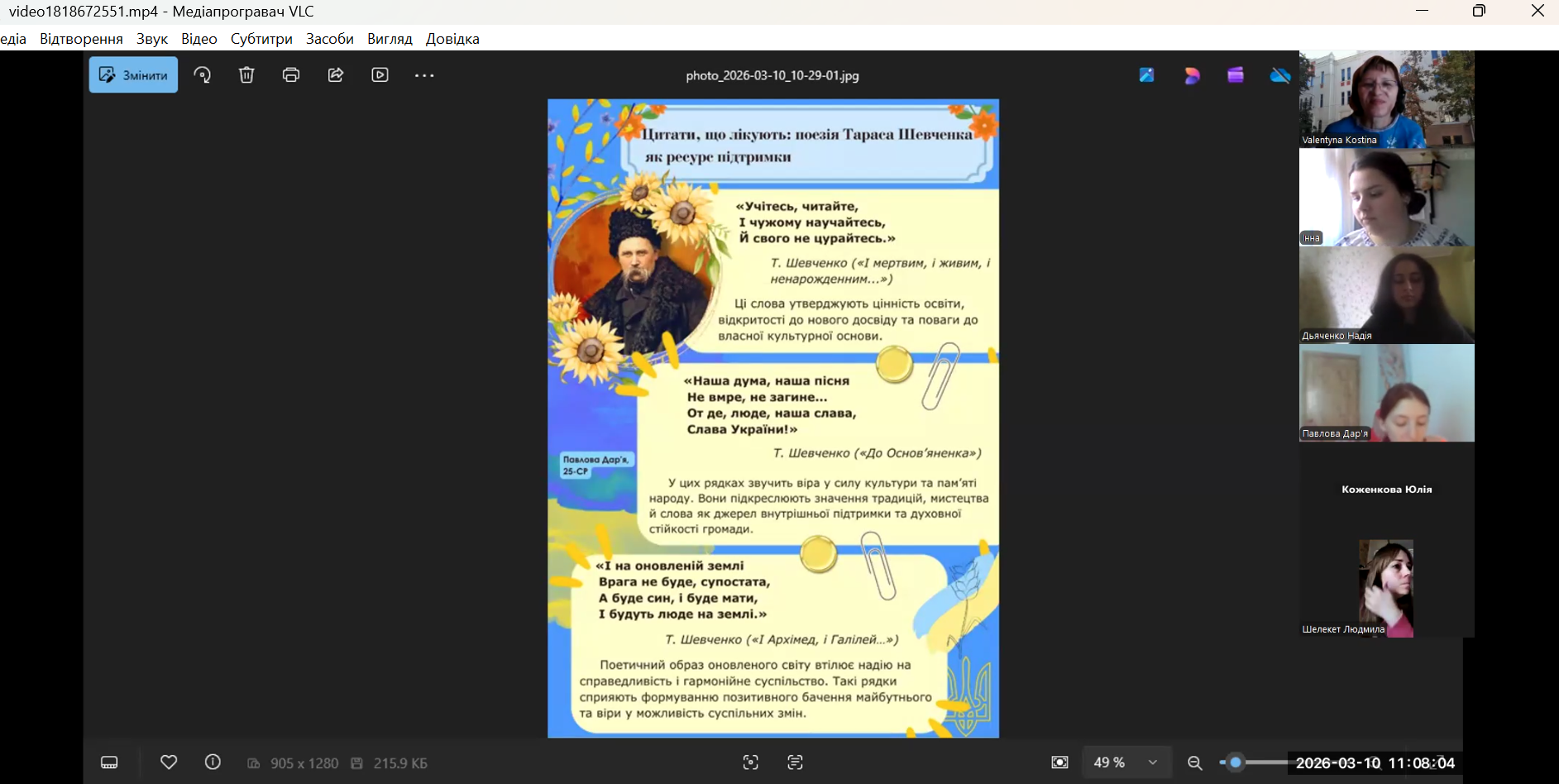Start slideshow with the play icon
The image size is (1559, 784).
[380, 75]
